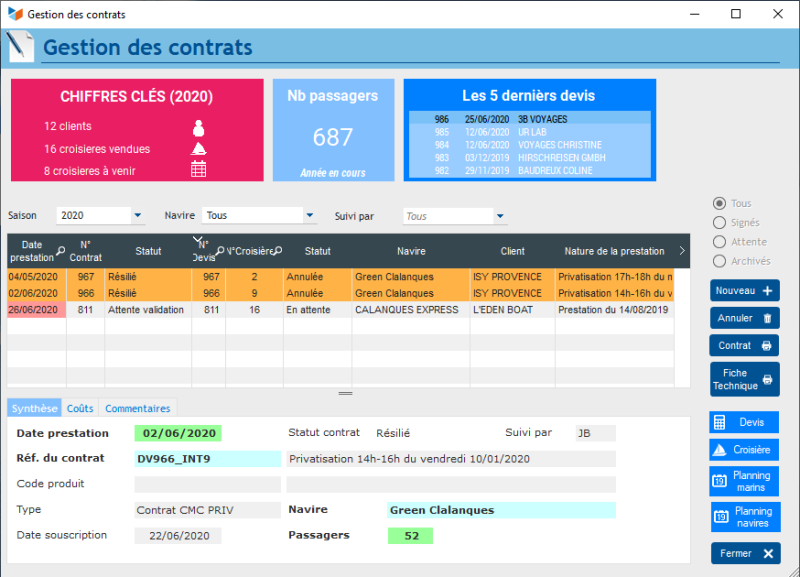The height and width of the screenshot is (577, 800).
Task: Open the Saison dropdown
Action: click(137, 216)
